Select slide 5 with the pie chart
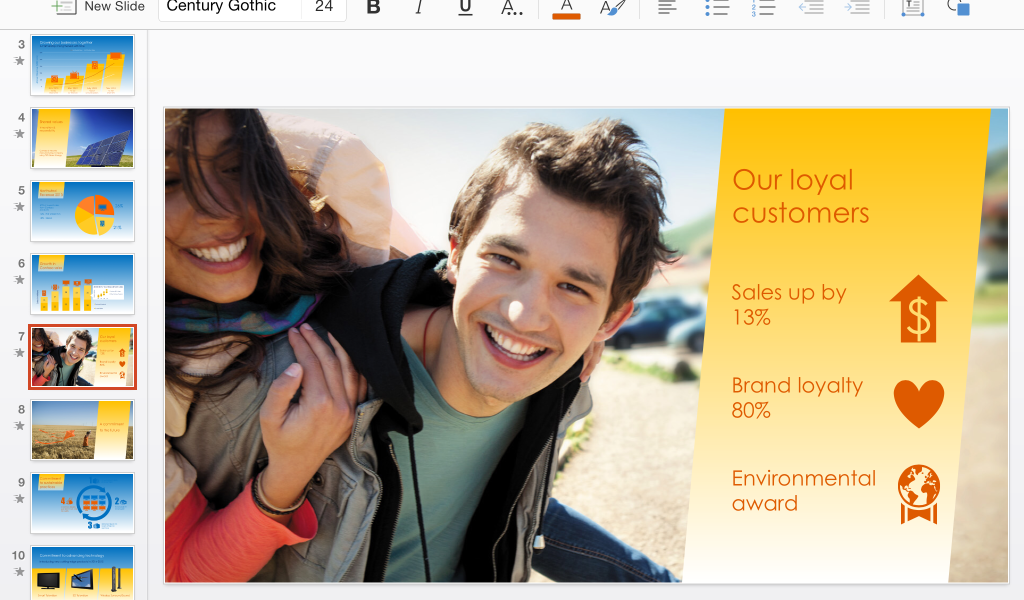The image size is (1024, 600). click(x=82, y=211)
